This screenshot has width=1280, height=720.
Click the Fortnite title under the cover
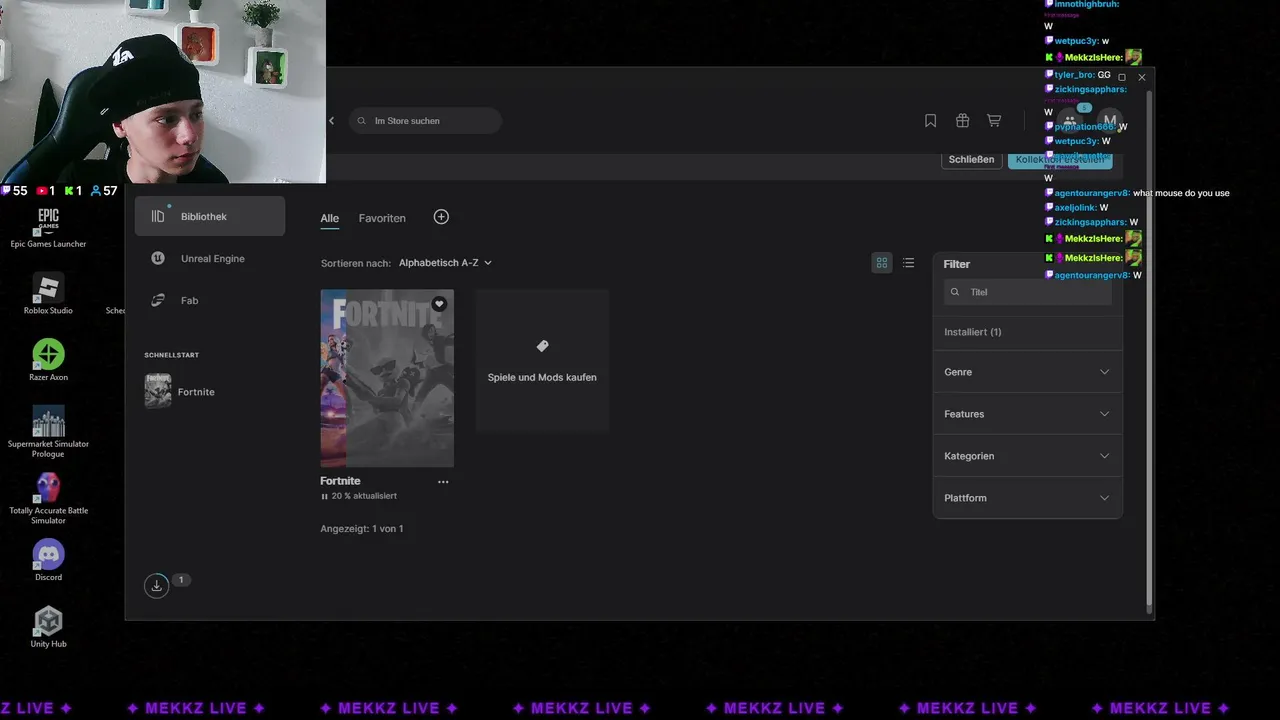(340, 481)
